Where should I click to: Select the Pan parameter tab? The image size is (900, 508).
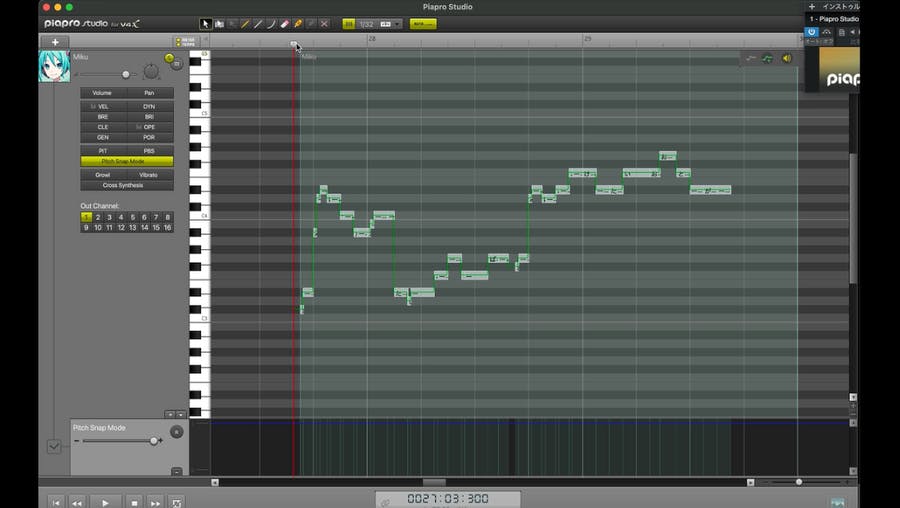point(149,92)
